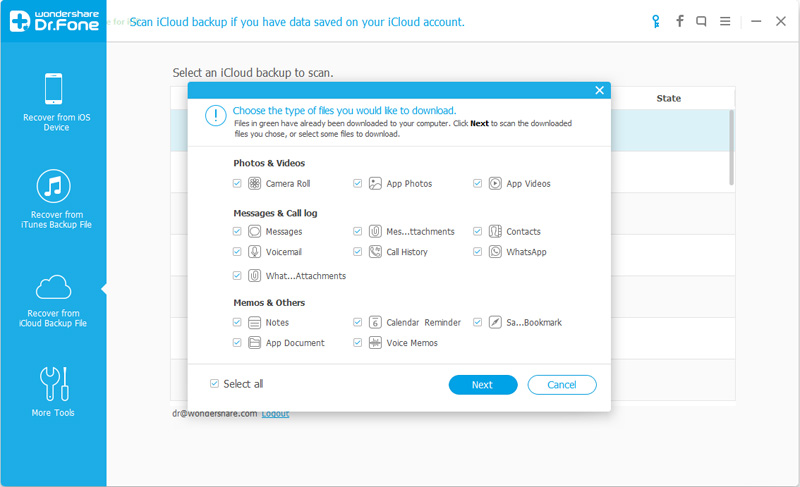Uncheck the App Videos checkbox
Screen dimensions: 800x487
(477, 183)
